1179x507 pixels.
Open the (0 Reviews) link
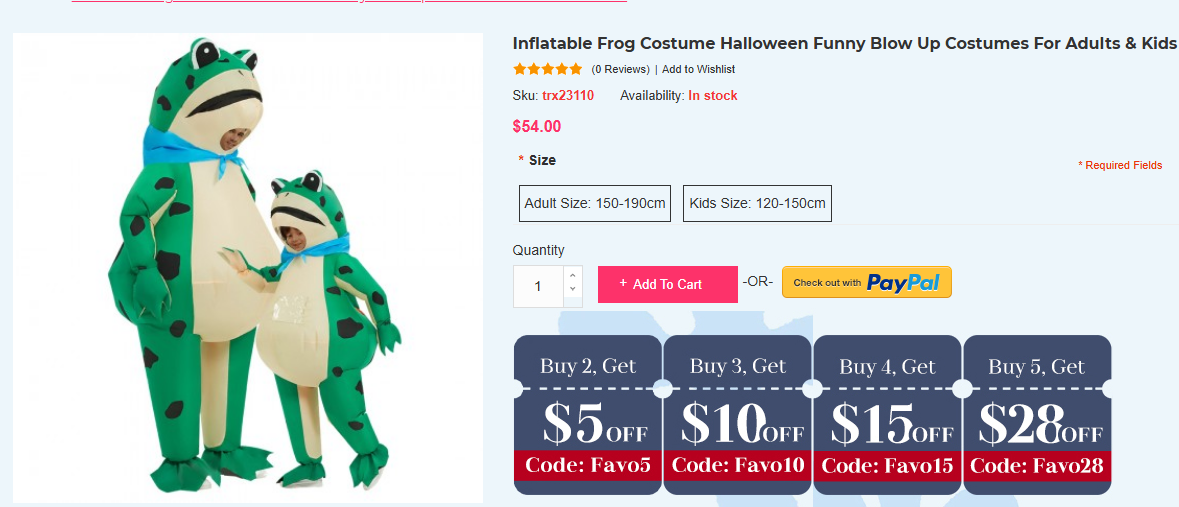(620, 69)
